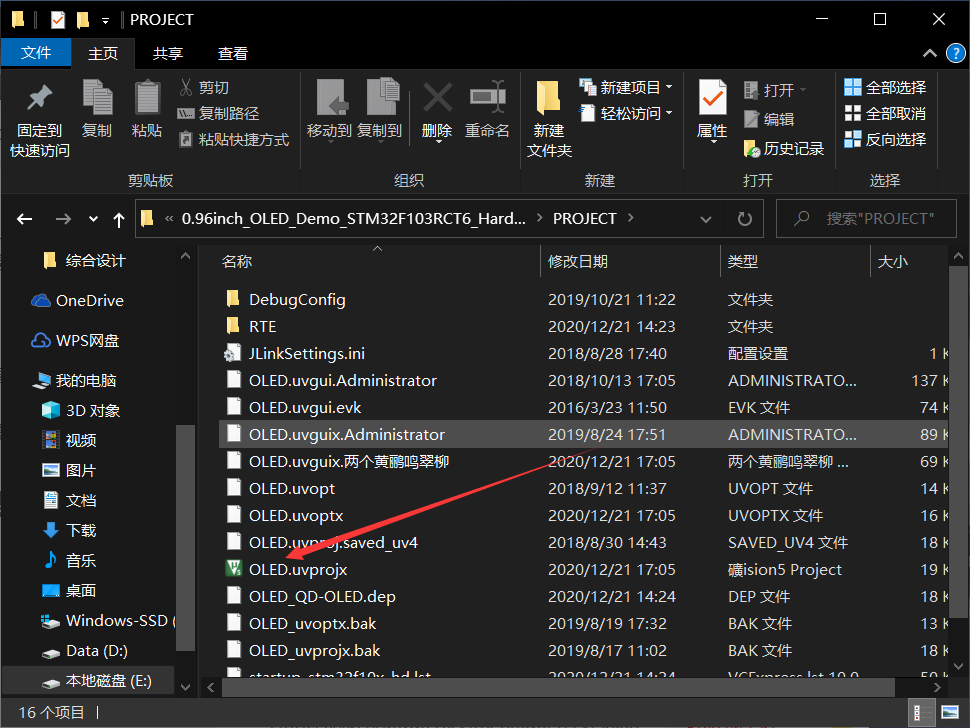The image size is (970, 728).
Task: Select OLED_uvprojx.bak file
Action: click(x=314, y=651)
